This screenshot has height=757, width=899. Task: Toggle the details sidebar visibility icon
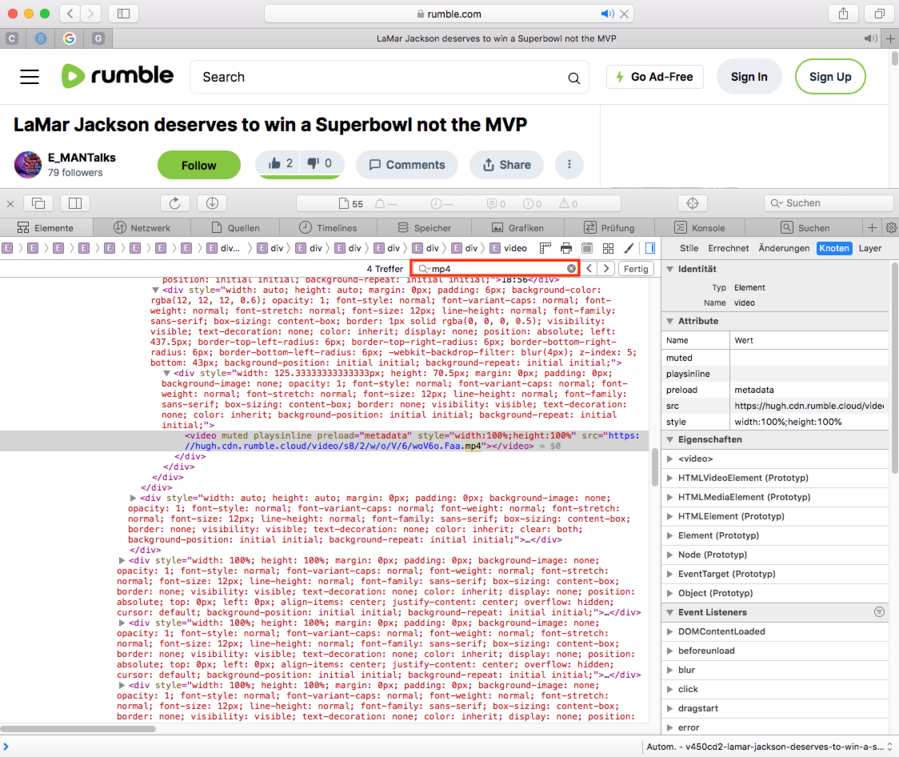click(x=649, y=248)
